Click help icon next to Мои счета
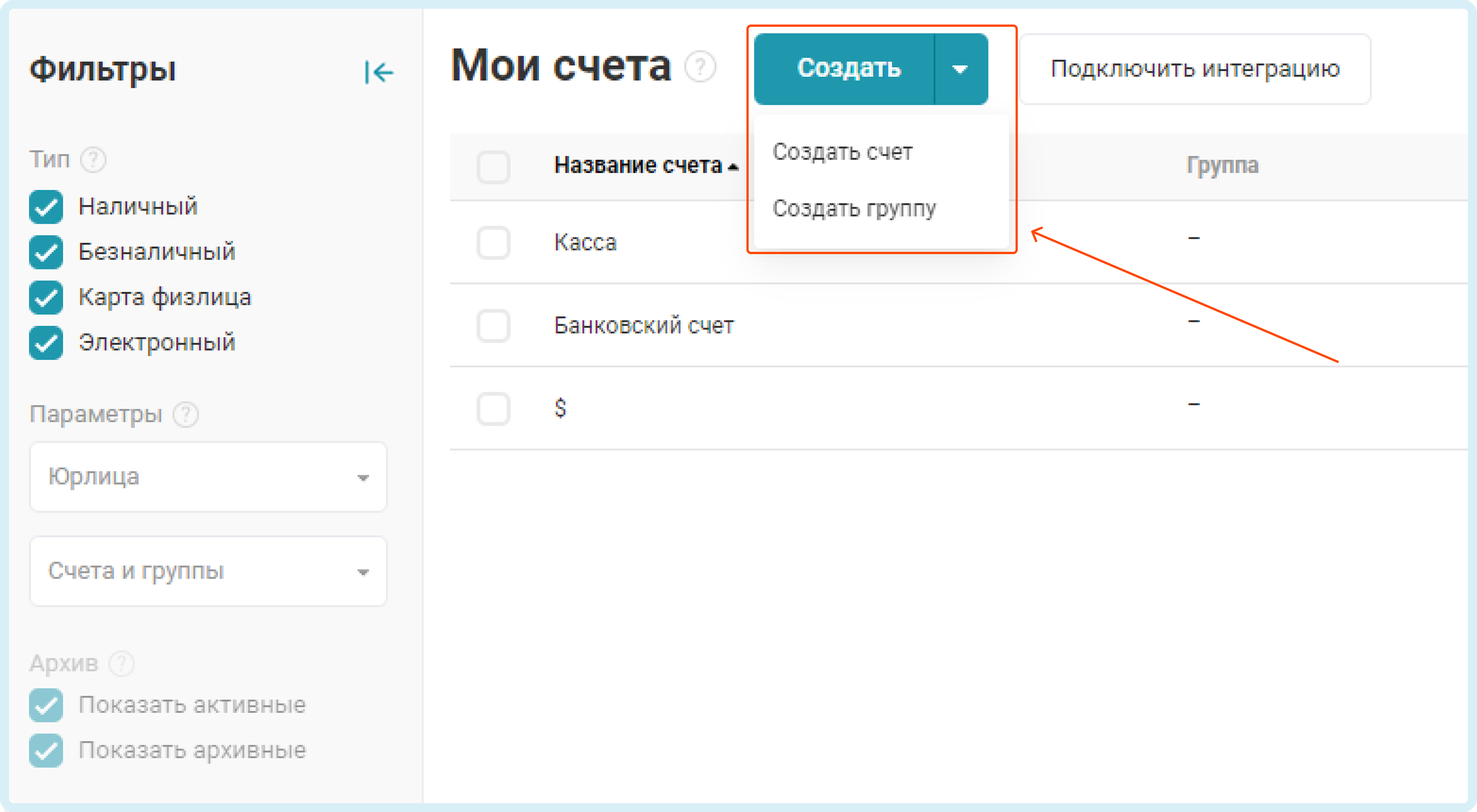The height and width of the screenshot is (812, 1477). click(x=700, y=67)
